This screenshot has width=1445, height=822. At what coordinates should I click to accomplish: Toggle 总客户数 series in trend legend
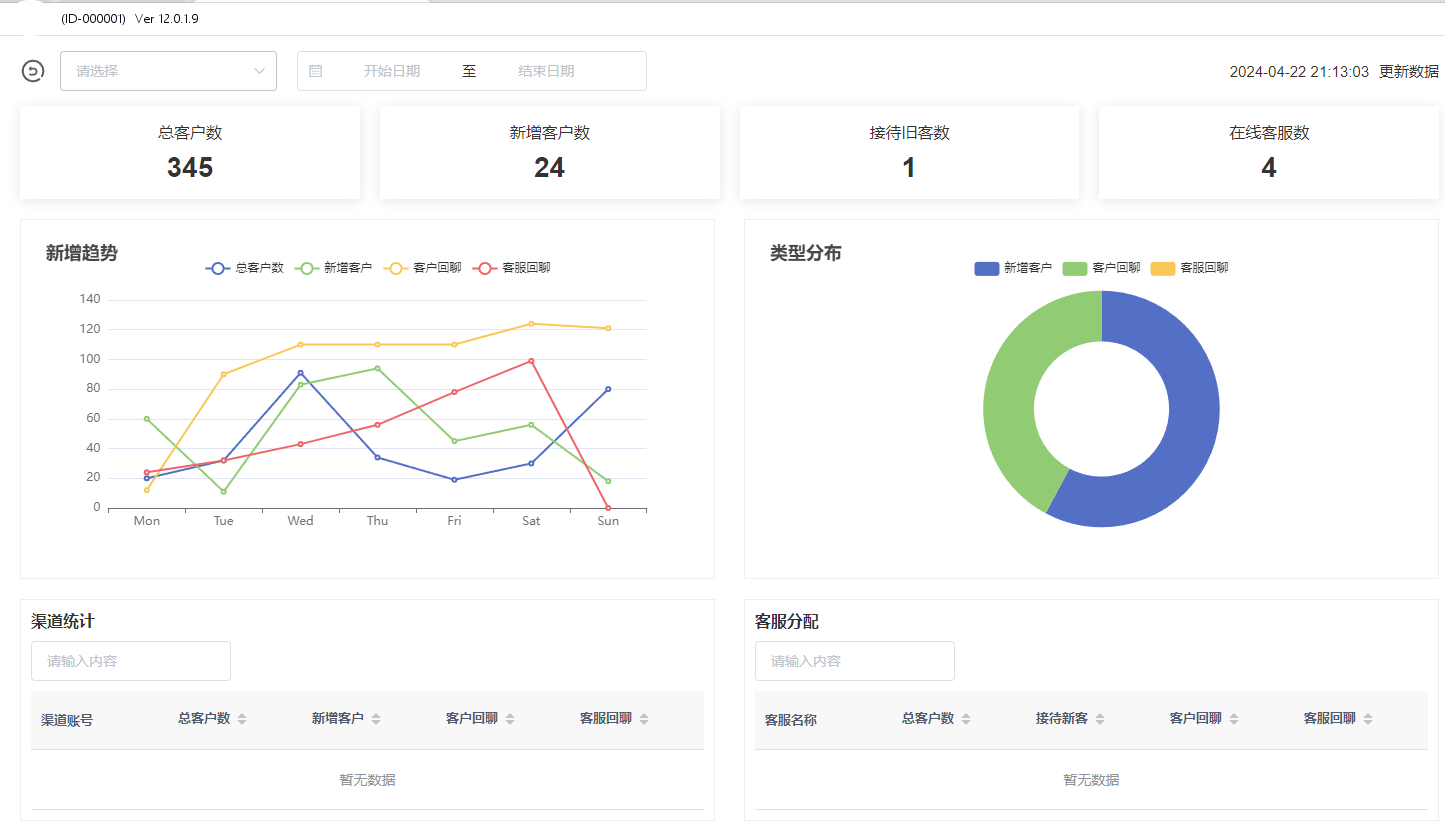(x=245, y=268)
